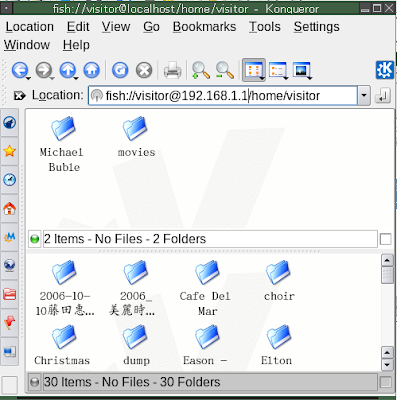Go forward with the Forward arrow button
The image size is (397, 400).
(x=43, y=70)
